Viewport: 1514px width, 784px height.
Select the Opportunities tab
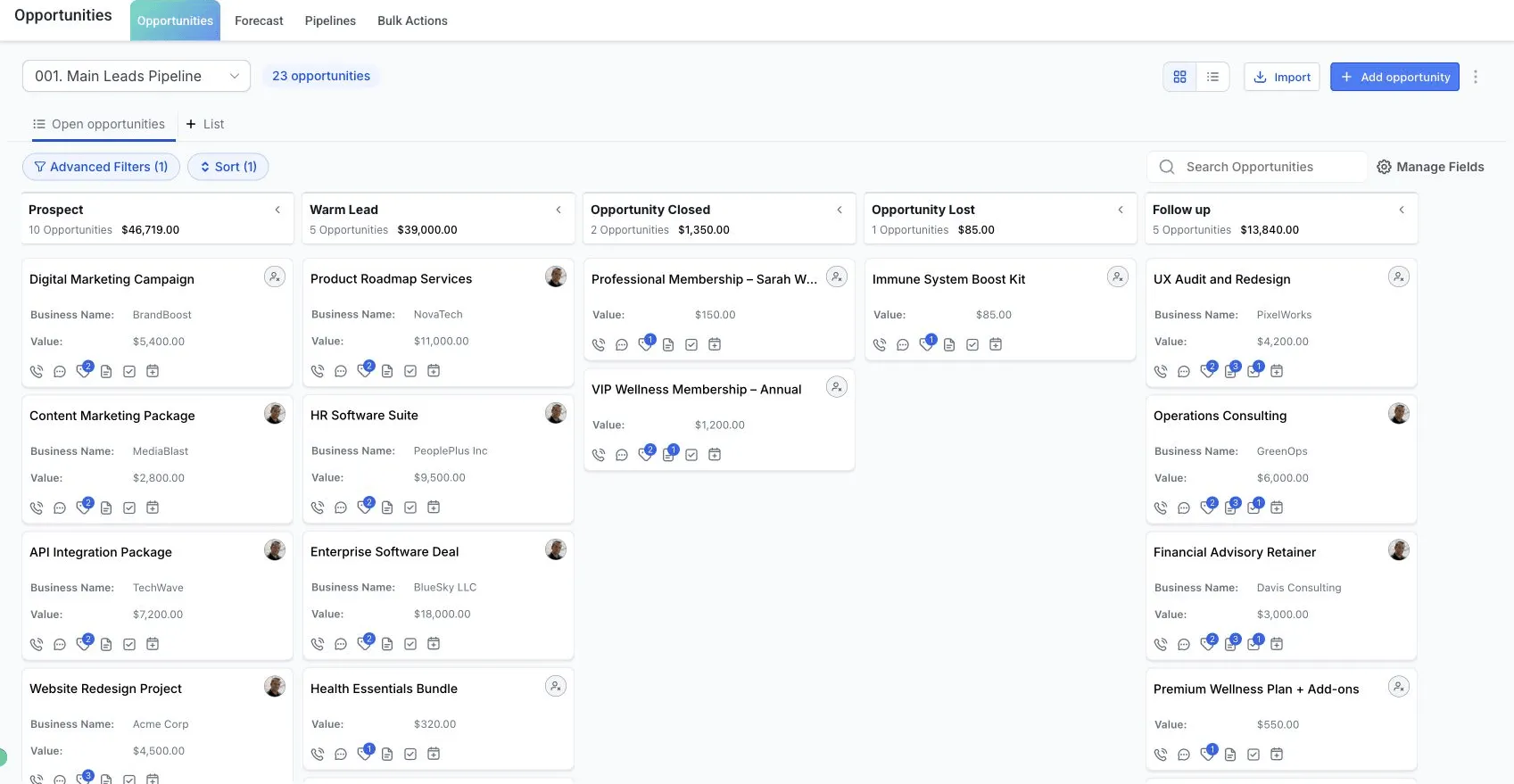pos(175,21)
